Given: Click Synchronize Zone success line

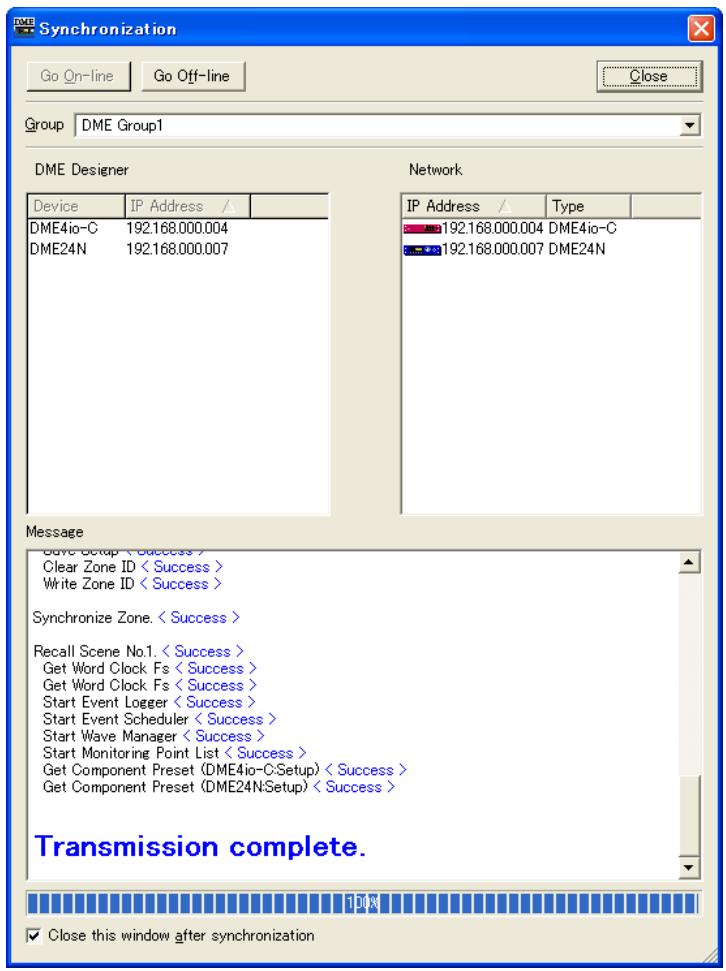Looking at the screenshot, I should point(136,618).
